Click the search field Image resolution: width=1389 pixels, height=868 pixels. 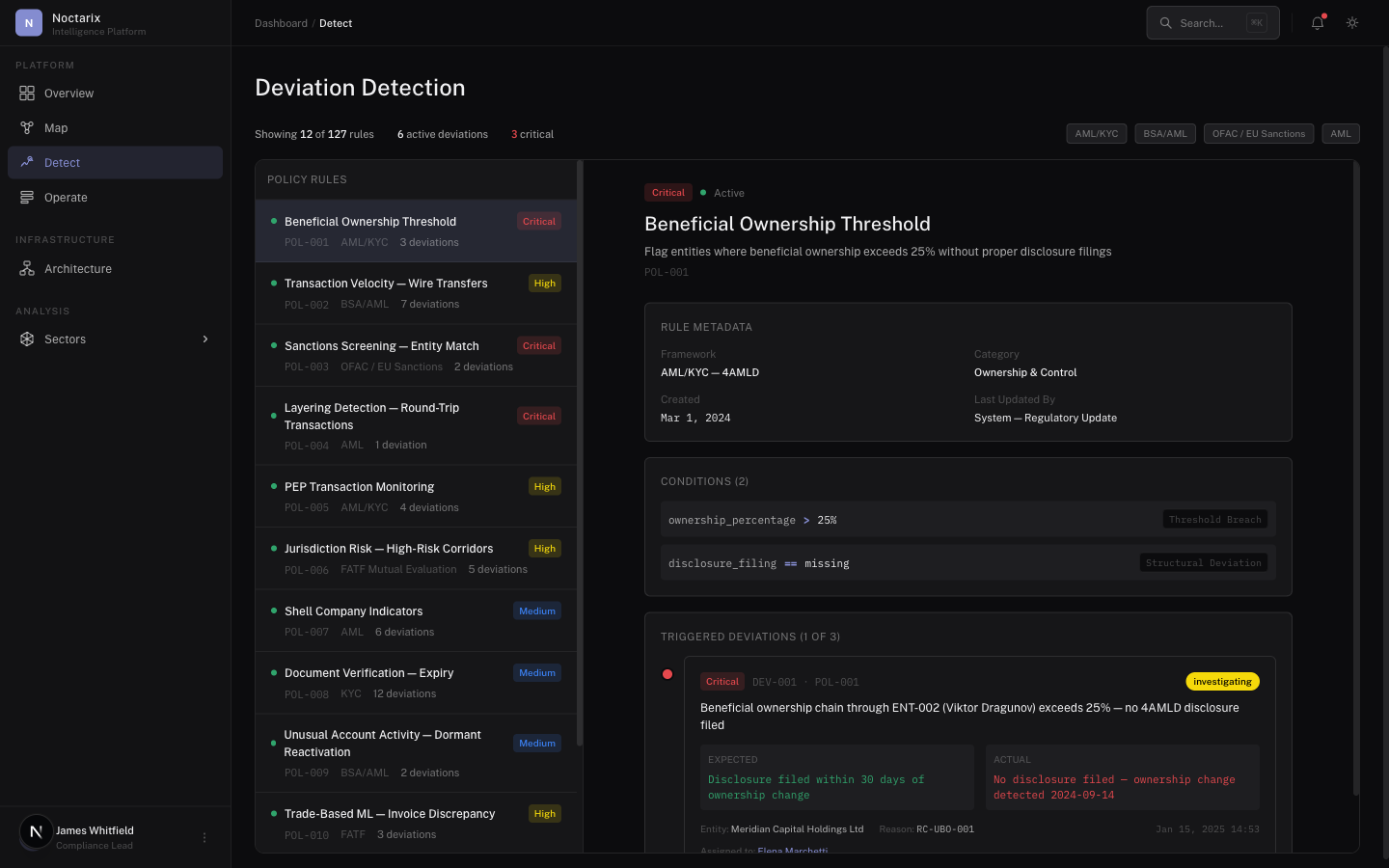(1212, 23)
